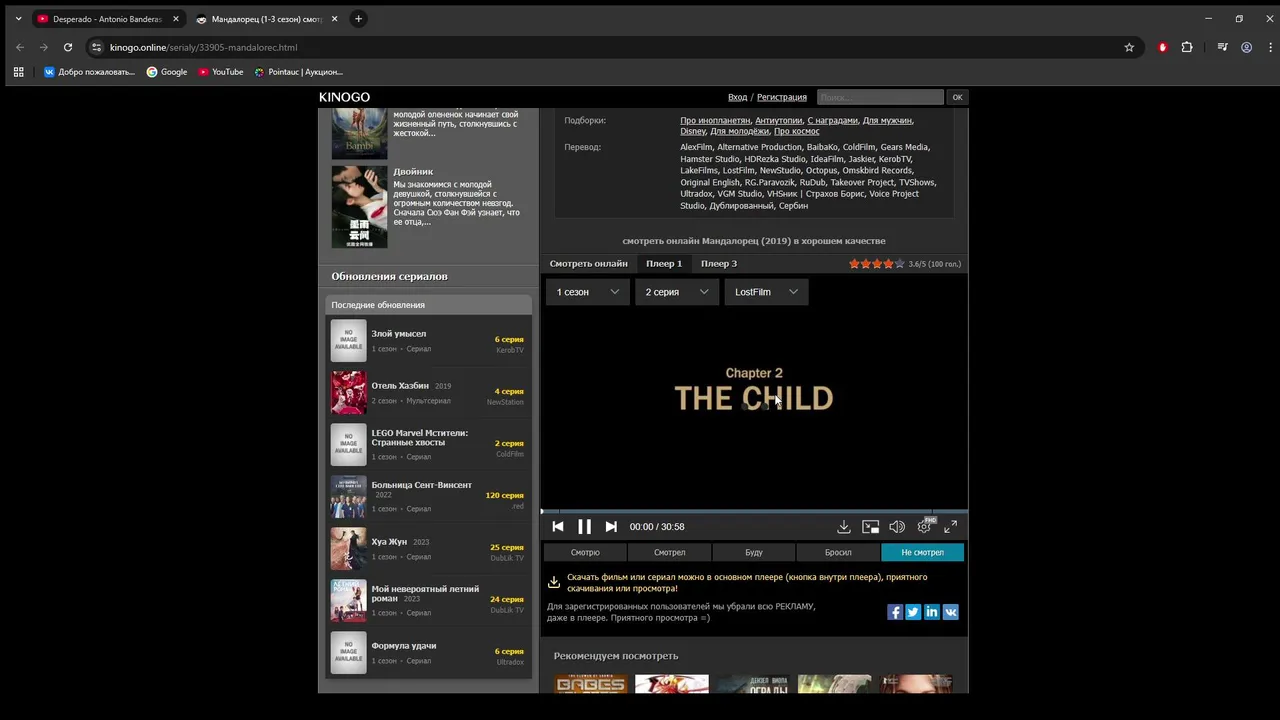The height and width of the screenshot is (720, 1280).
Task: Open Формула удачи entry
Action: click(429, 653)
